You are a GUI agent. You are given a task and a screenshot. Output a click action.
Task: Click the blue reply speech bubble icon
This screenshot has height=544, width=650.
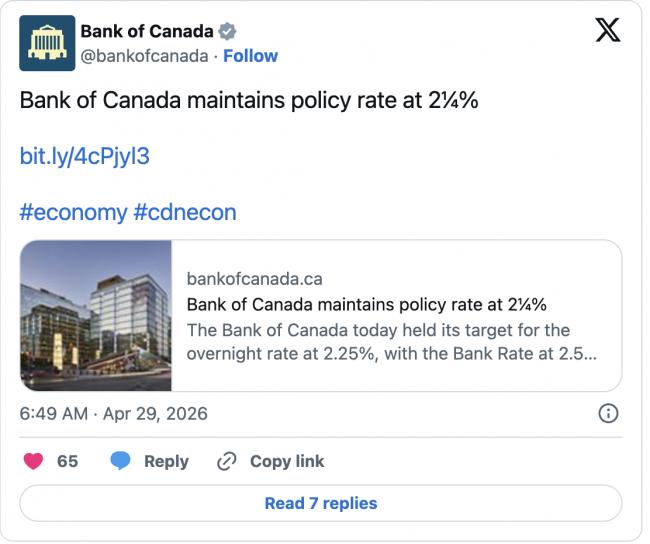121,461
